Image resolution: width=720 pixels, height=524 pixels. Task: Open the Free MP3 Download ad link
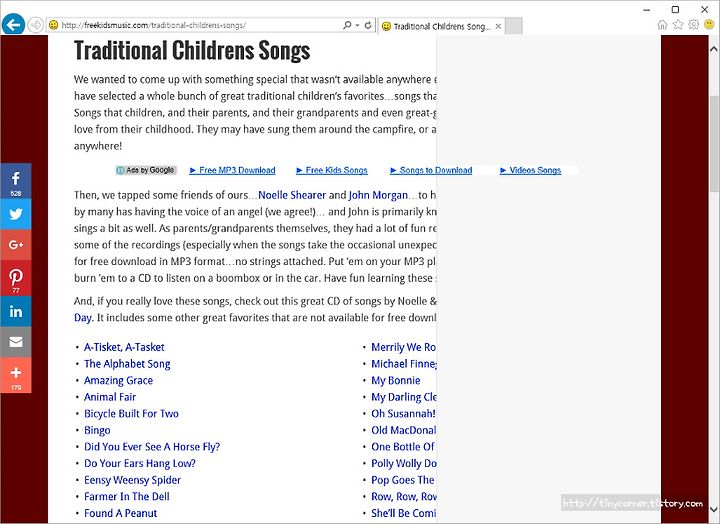[x=232, y=170]
